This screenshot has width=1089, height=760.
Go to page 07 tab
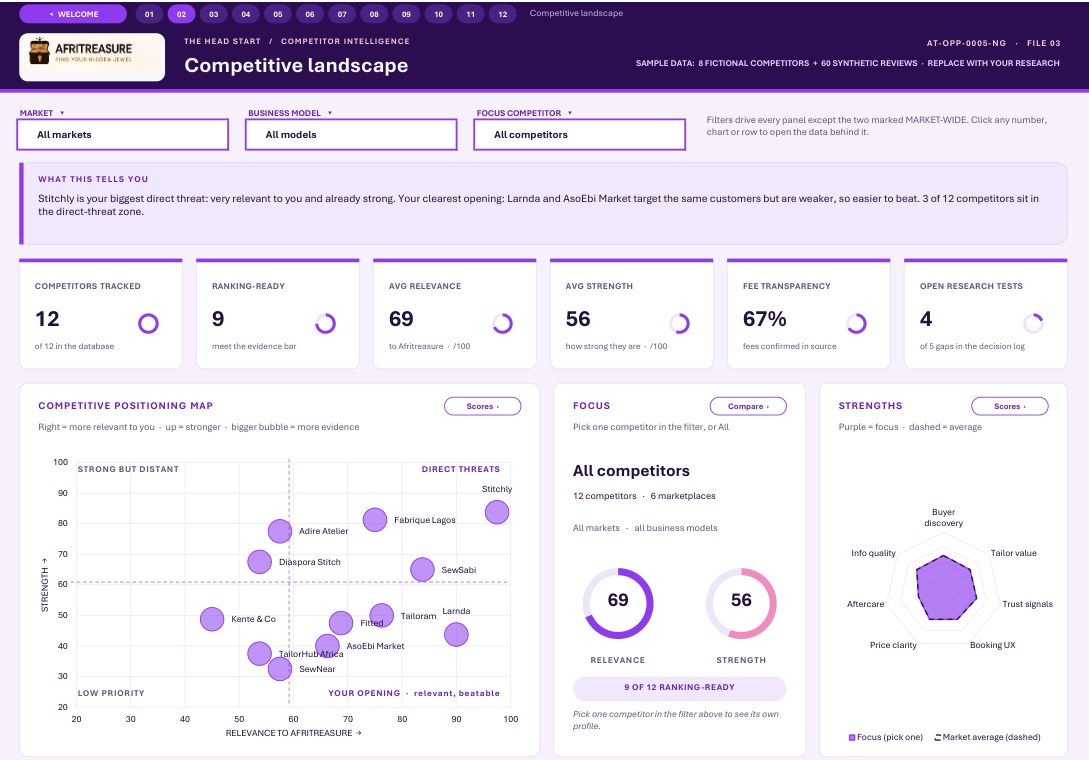pyautogui.click(x=342, y=14)
